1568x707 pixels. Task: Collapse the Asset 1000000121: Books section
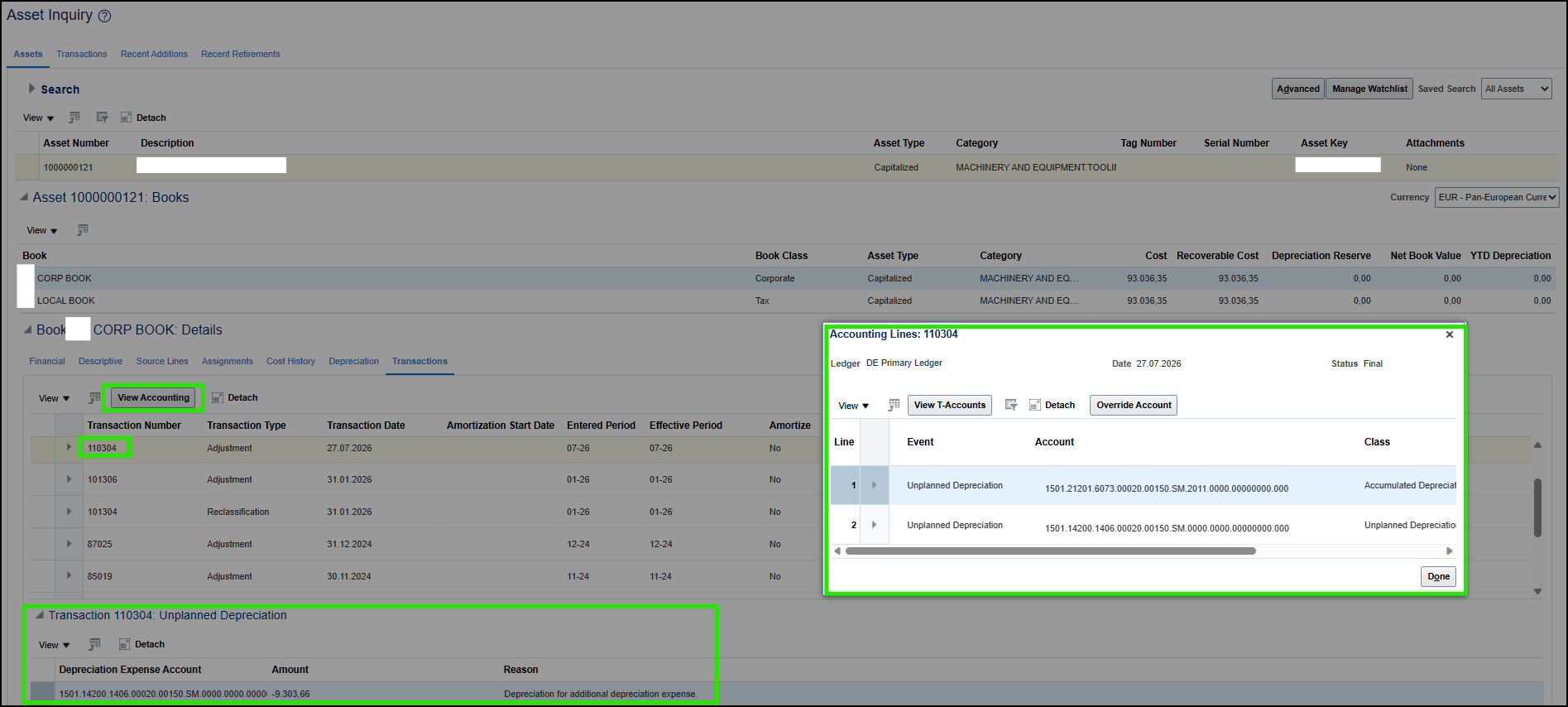pyautogui.click(x=24, y=197)
